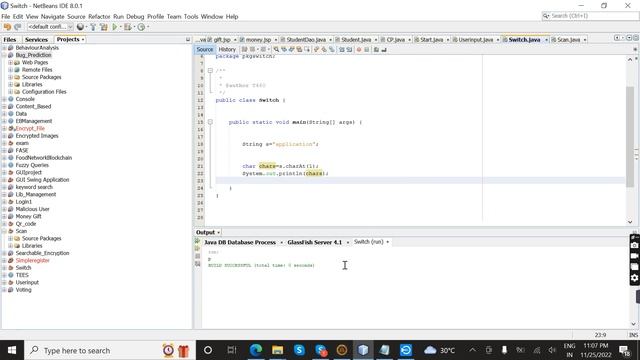Open Skype from taskbar
The width and height of the screenshot is (640, 360).
pos(299,350)
